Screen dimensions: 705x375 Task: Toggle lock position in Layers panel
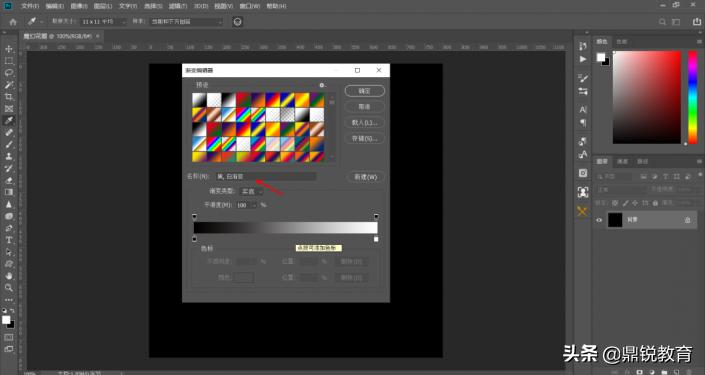click(x=635, y=203)
